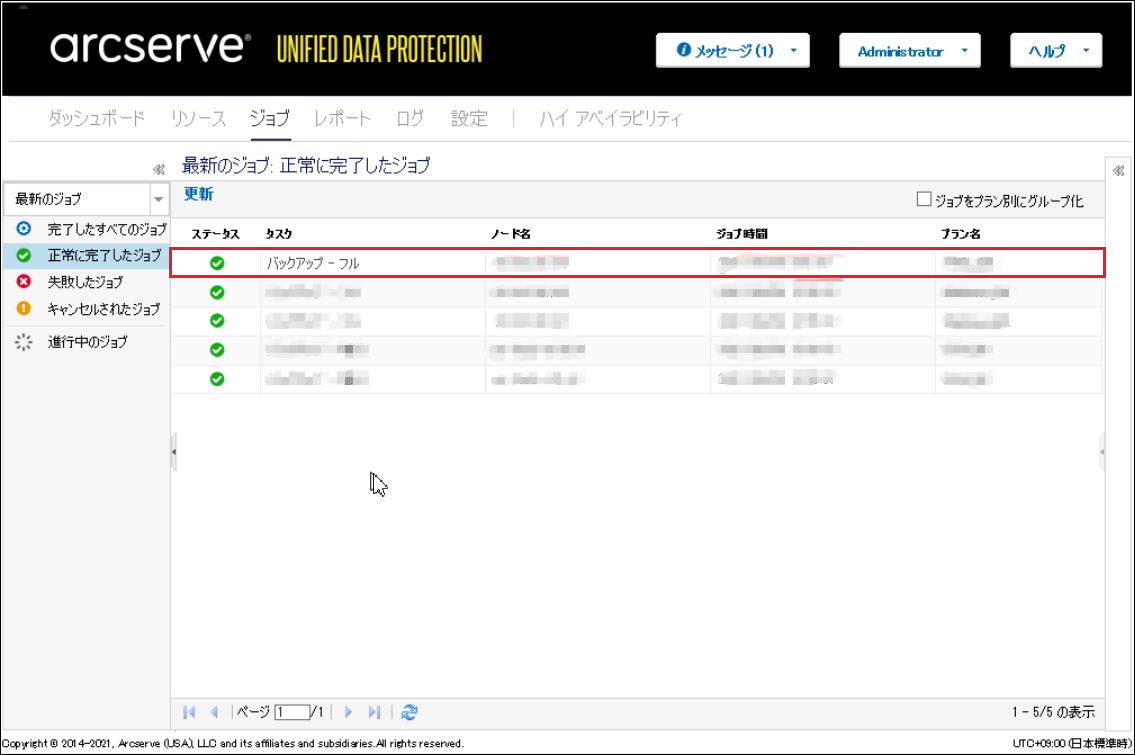Open the メッセージ (1) dropdown
Image resolution: width=1135 pixels, height=755 pixels.
[732, 51]
